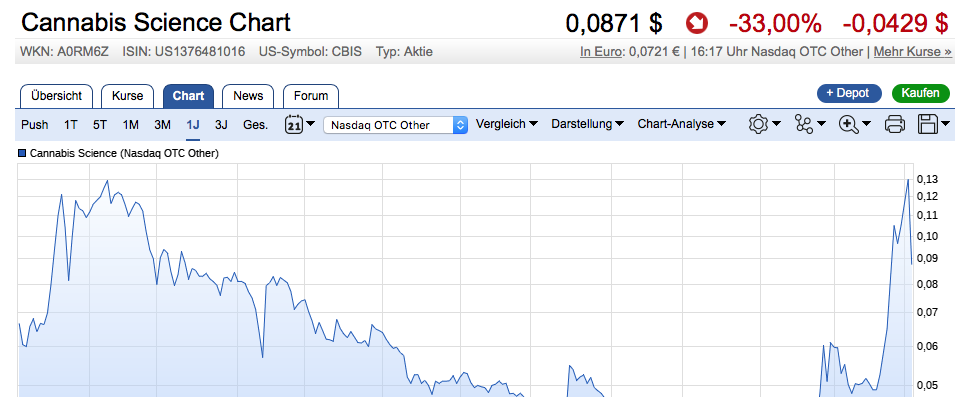Click the -33,00% change value

click(775, 24)
